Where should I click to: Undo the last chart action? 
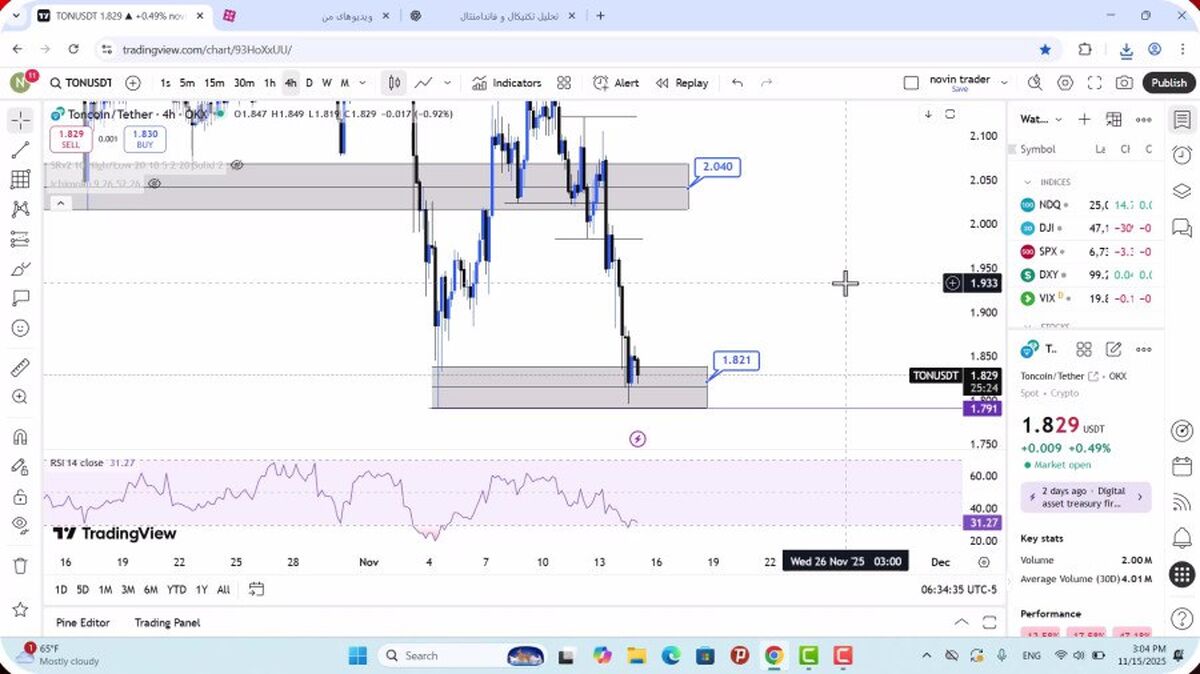point(738,83)
